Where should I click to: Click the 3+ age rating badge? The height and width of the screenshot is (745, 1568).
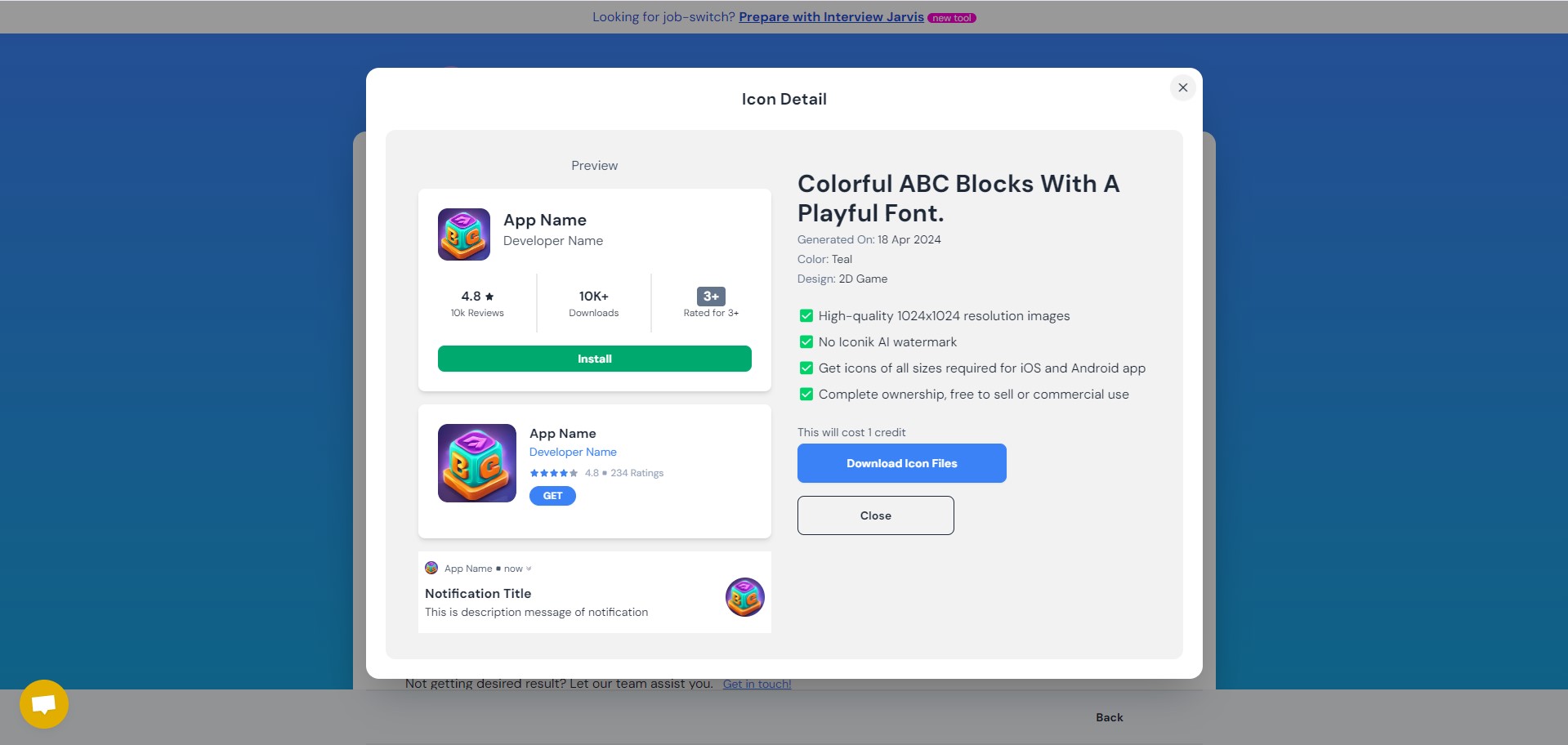(x=711, y=297)
